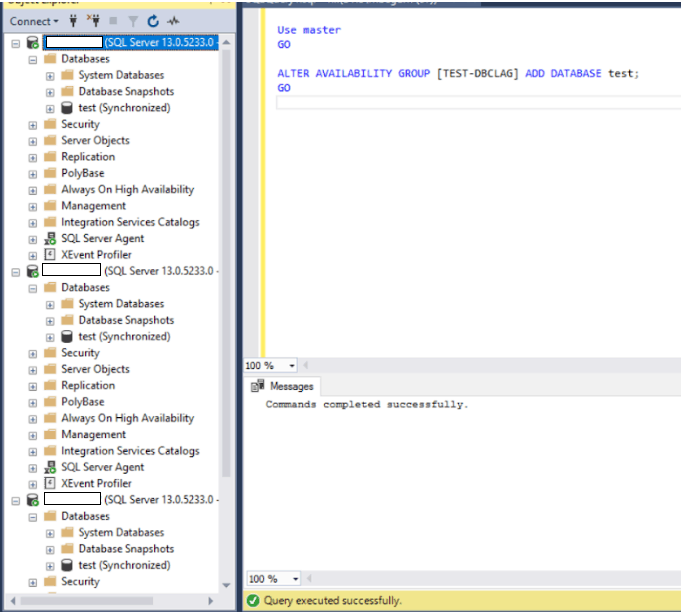Viewport: 683px width, 612px height.
Task: Click the Object Explorer horizontal scroll left arrow
Action: coord(14,601)
